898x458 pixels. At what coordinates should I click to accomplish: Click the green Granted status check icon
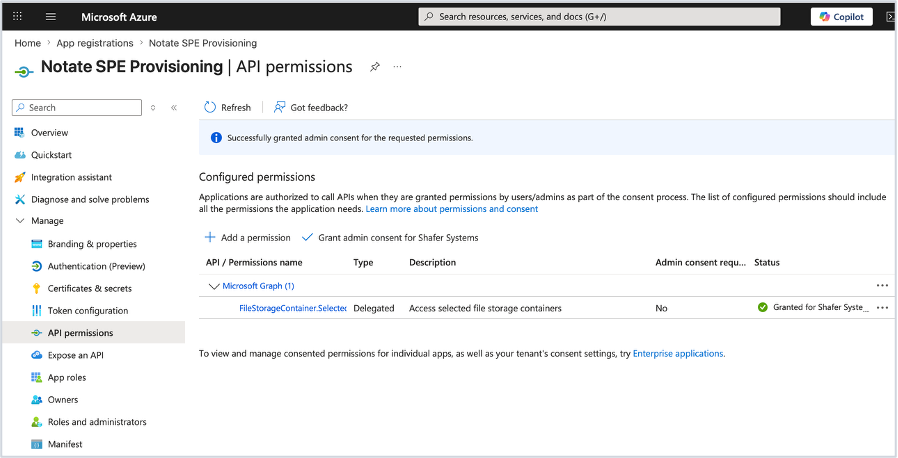coord(762,307)
